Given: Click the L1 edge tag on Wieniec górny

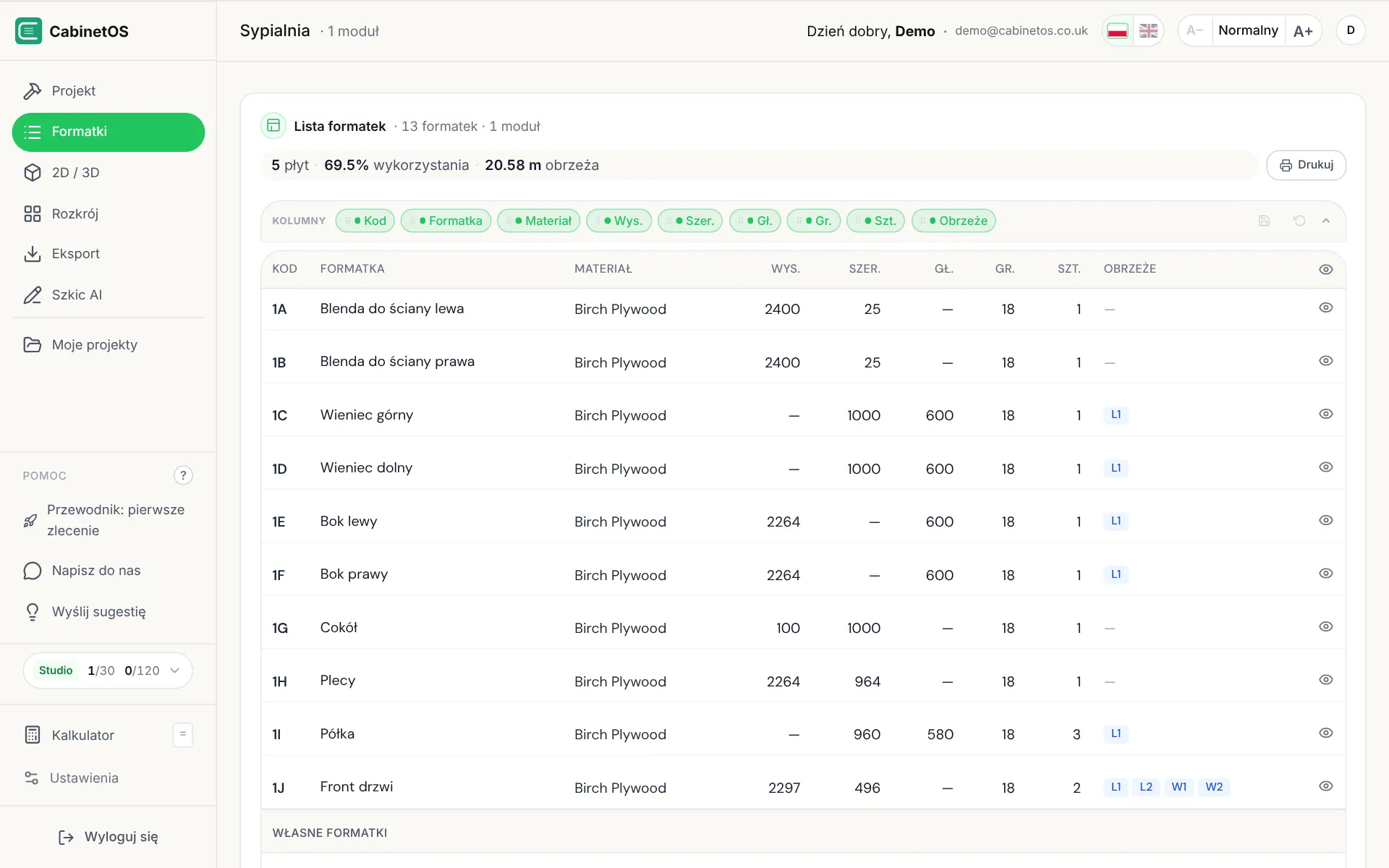Looking at the screenshot, I should [x=1116, y=414].
